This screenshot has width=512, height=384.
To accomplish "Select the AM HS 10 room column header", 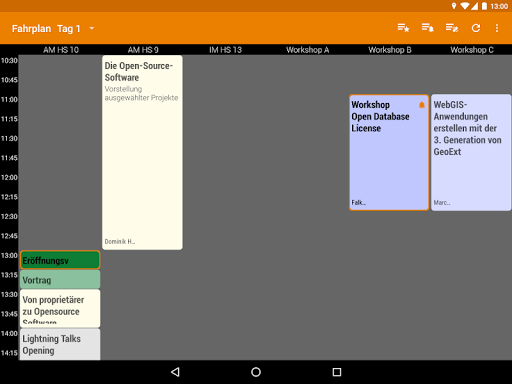I will 61,50.
